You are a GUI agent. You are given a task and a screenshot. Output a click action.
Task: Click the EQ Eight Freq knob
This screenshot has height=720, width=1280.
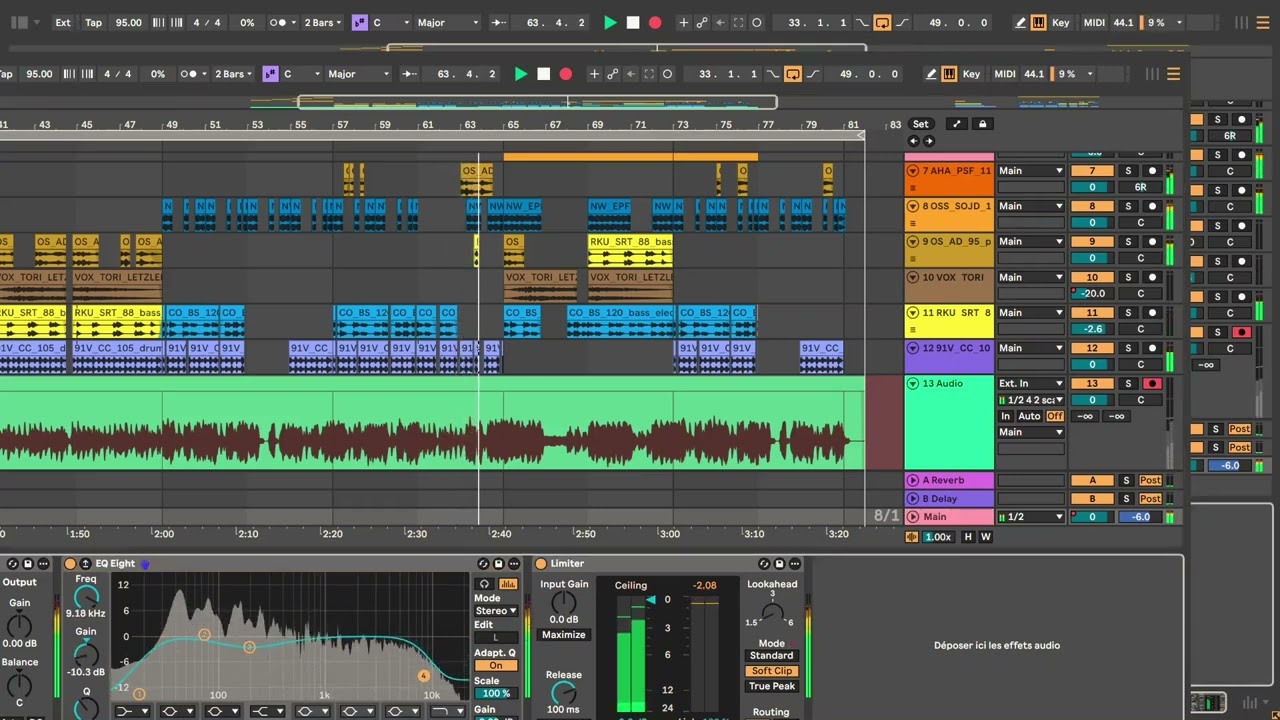(86, 597)
